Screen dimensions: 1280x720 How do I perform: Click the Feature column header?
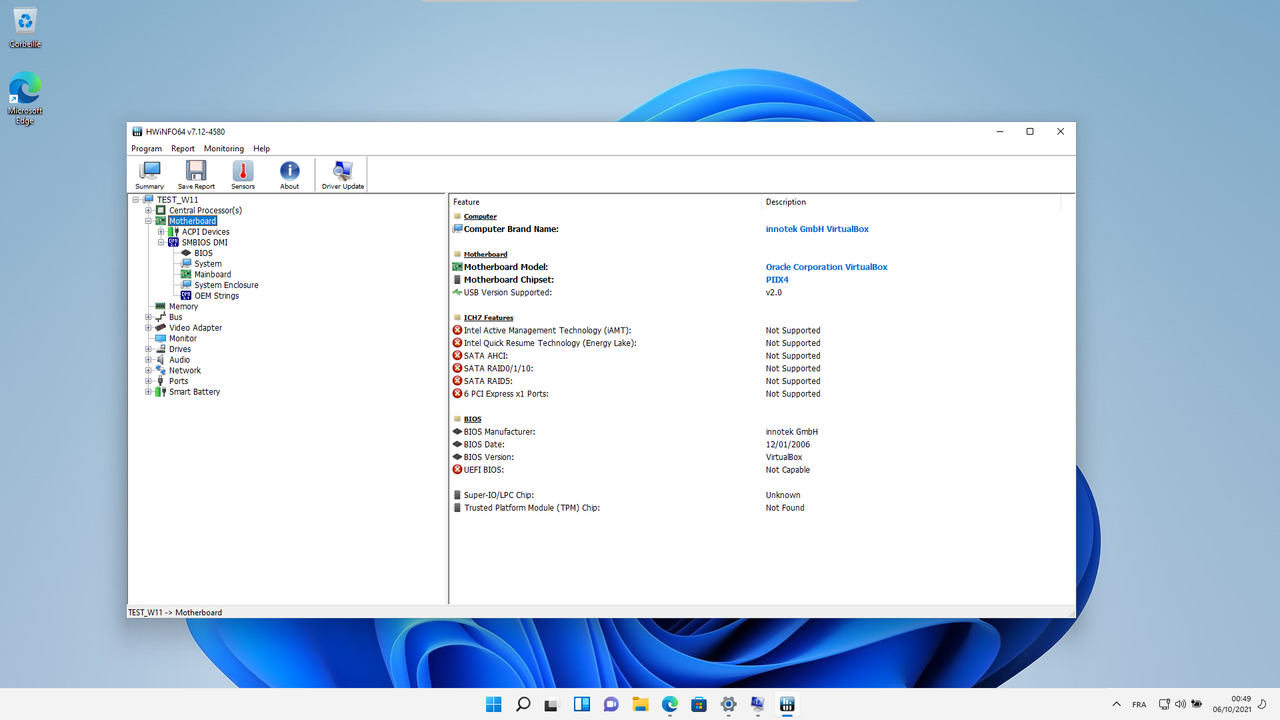coord(605,202)
